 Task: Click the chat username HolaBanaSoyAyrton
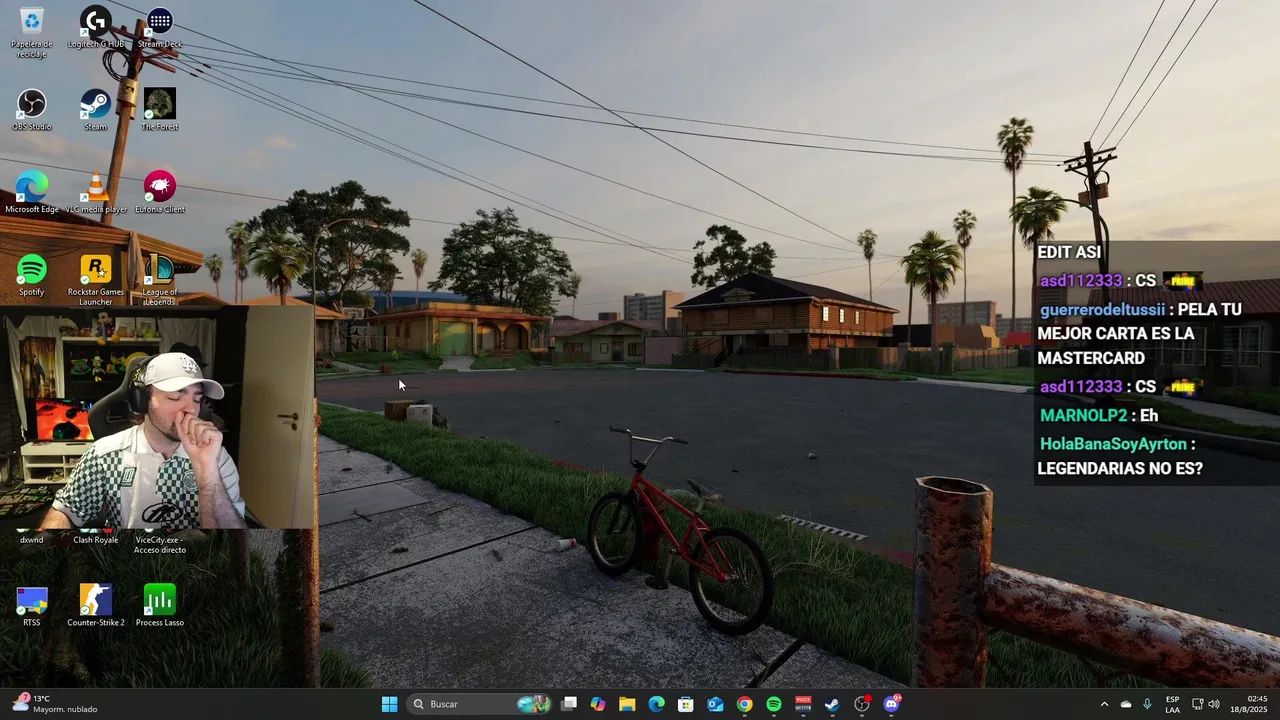1113,444
